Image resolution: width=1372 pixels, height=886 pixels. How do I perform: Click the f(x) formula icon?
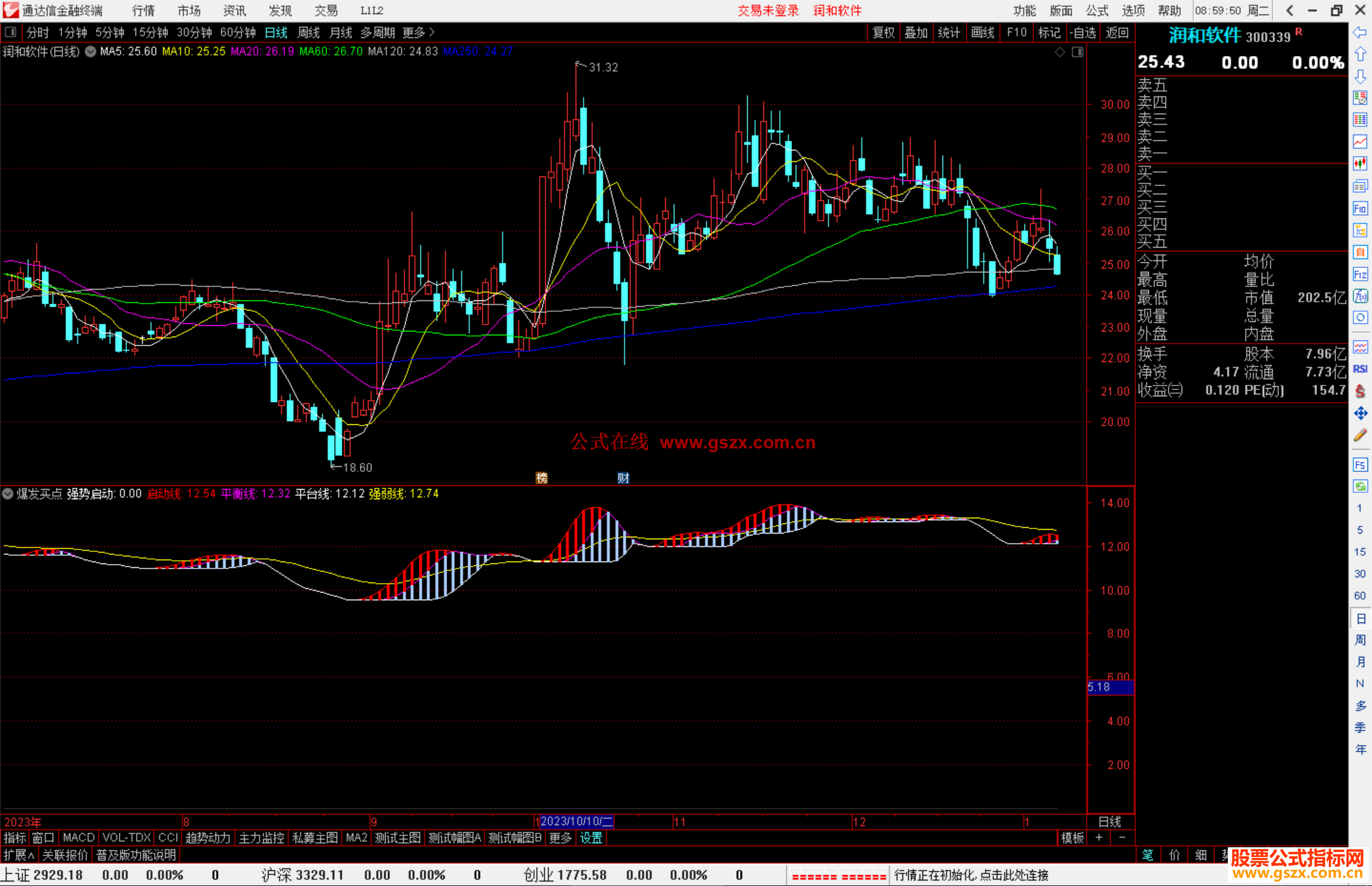pyautogui.click(x=1360, y=296)
